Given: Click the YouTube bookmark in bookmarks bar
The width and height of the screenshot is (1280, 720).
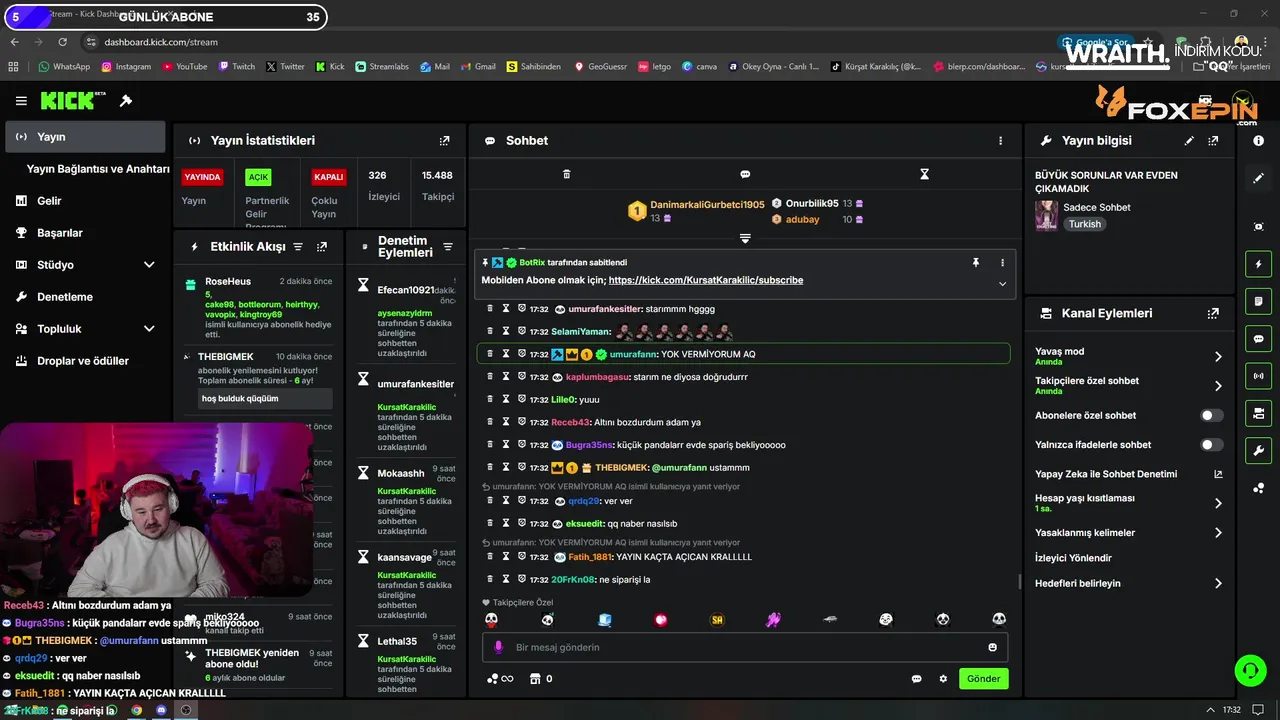Looking at the screenshot, I should click(184, 67).
